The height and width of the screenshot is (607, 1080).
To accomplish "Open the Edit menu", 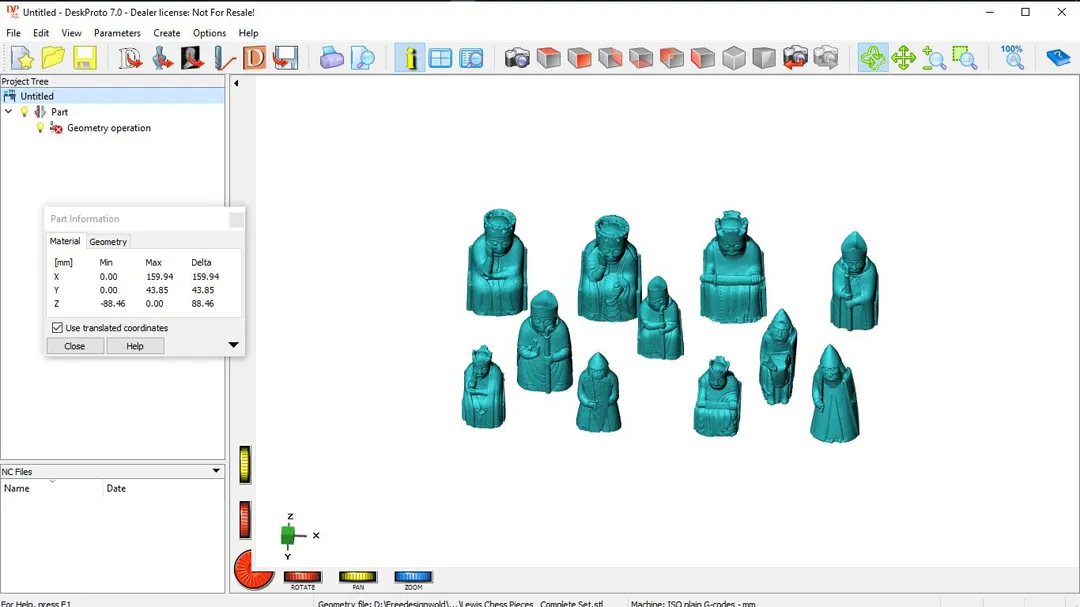I will point(41,33).
